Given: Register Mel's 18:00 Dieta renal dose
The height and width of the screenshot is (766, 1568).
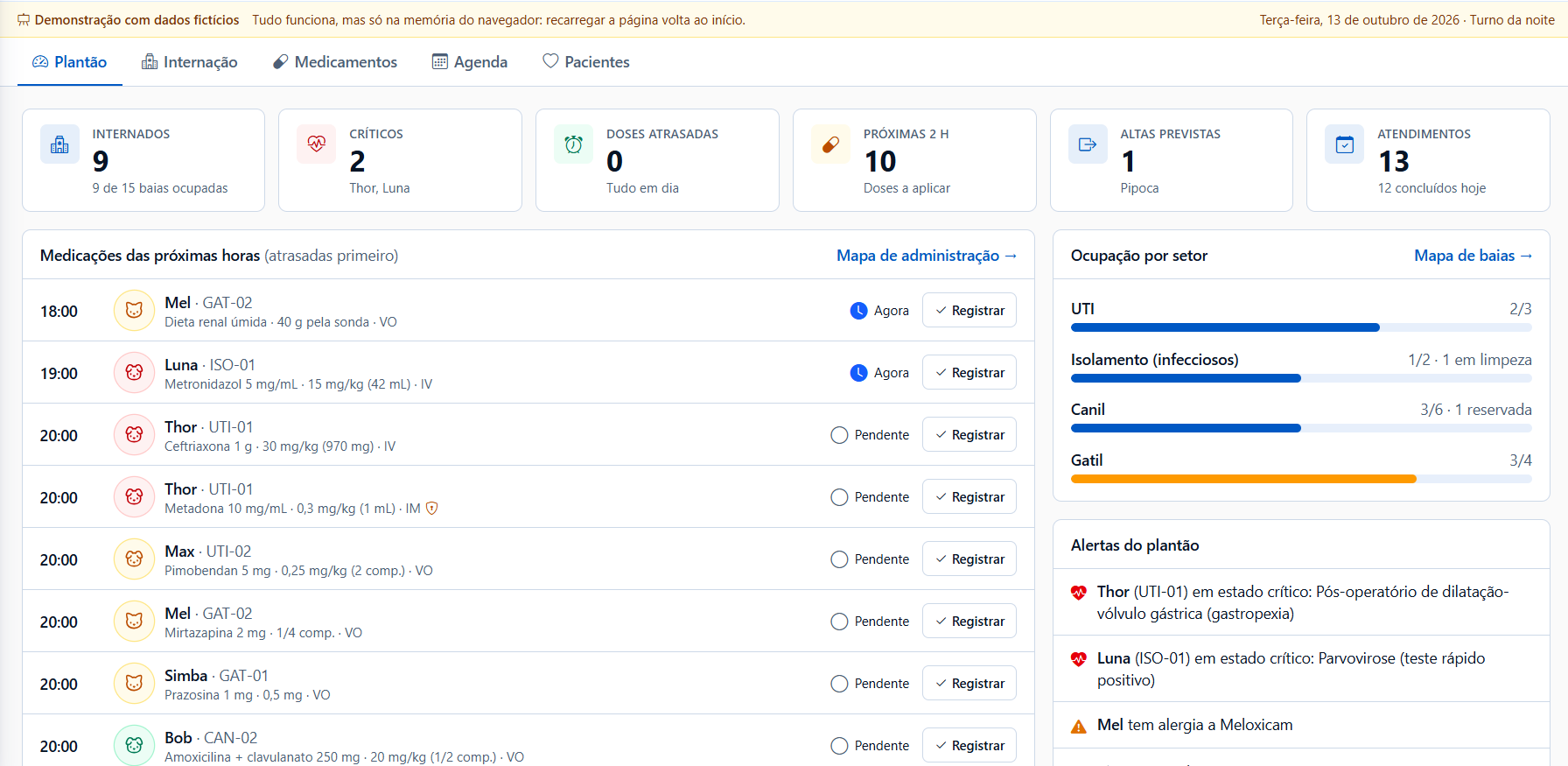Looking at the screenshot, I should click(969, 311).
